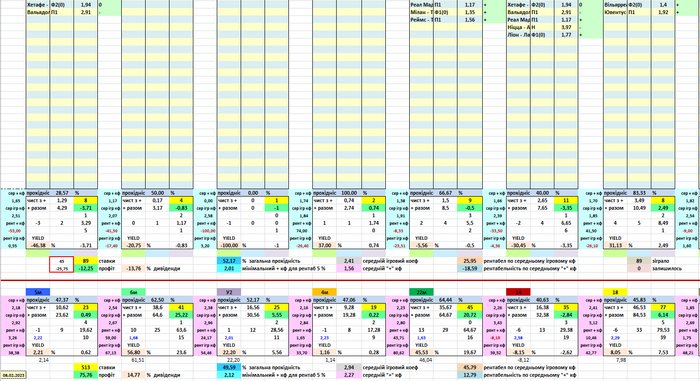Select the green '6м' header cell
This screenshot has width=700, height=381.
click(x=133, y=292)
